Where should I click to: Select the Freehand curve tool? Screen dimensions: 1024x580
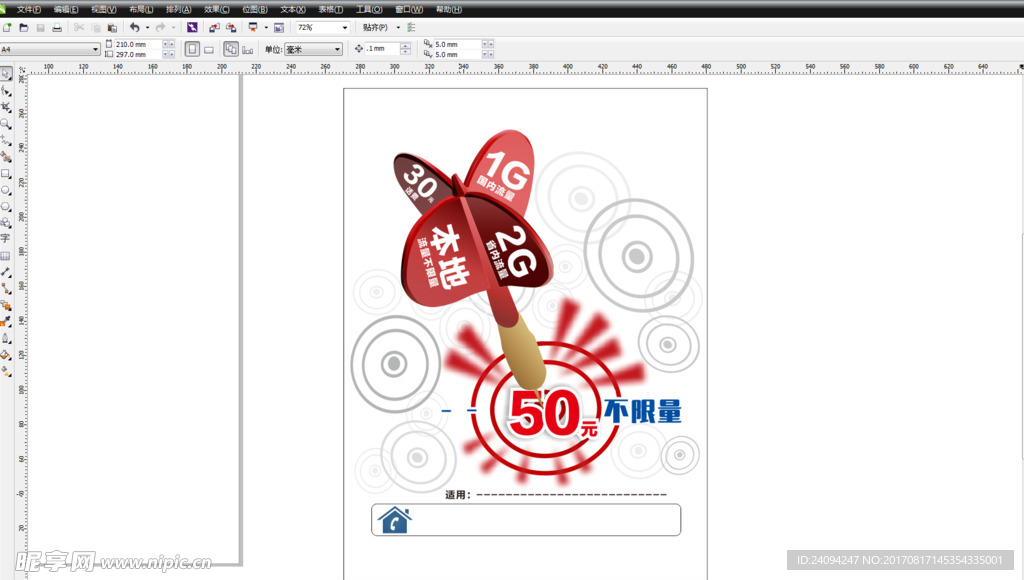coord(6,140)
